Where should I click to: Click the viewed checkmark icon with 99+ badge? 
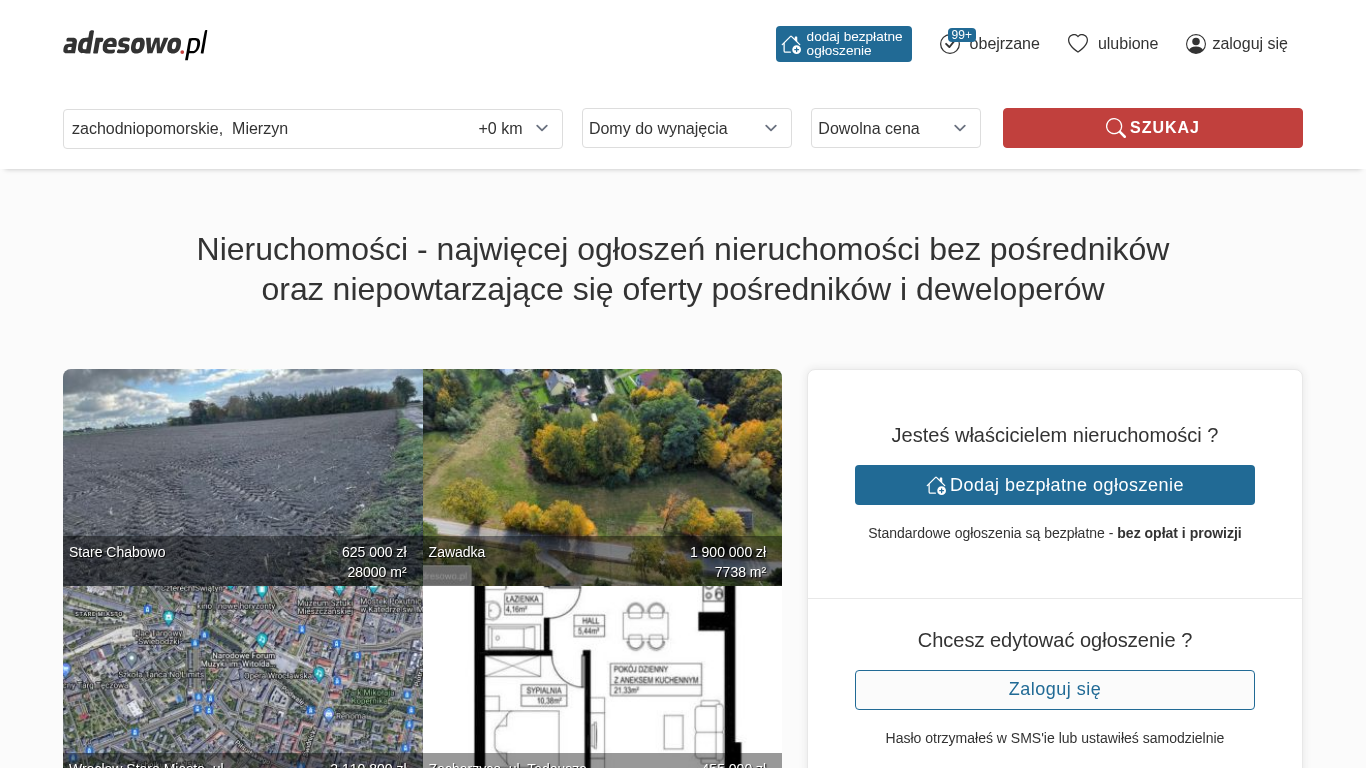[950, 44]
